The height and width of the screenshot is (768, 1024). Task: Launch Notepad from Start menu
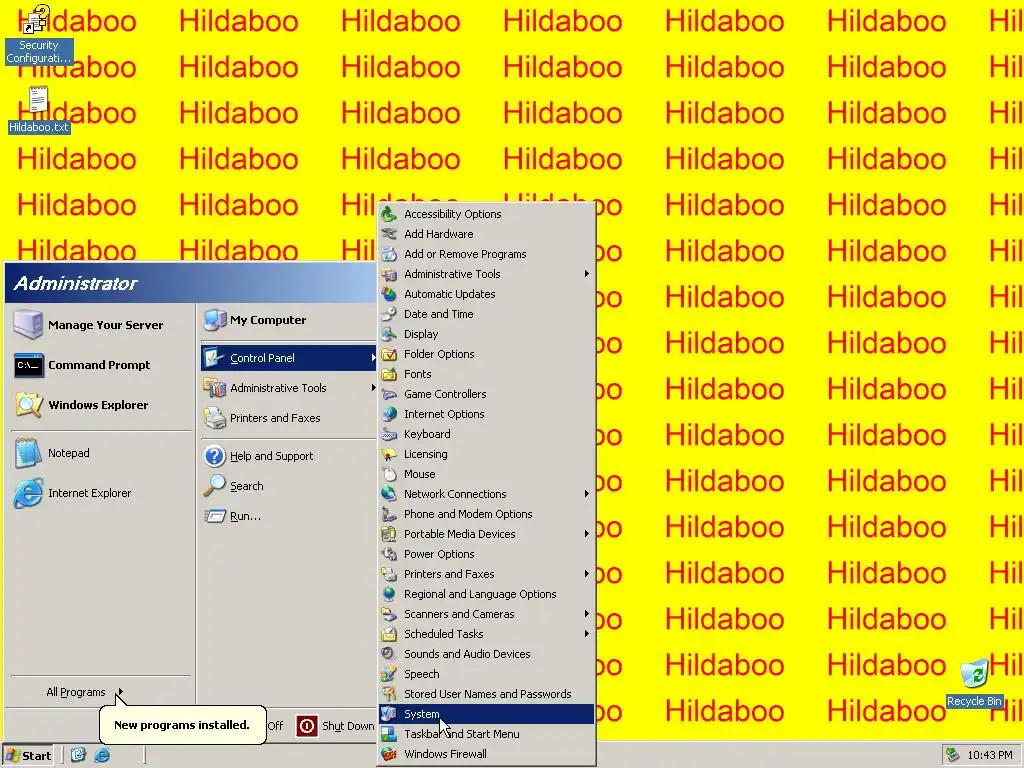click(101, 453)
